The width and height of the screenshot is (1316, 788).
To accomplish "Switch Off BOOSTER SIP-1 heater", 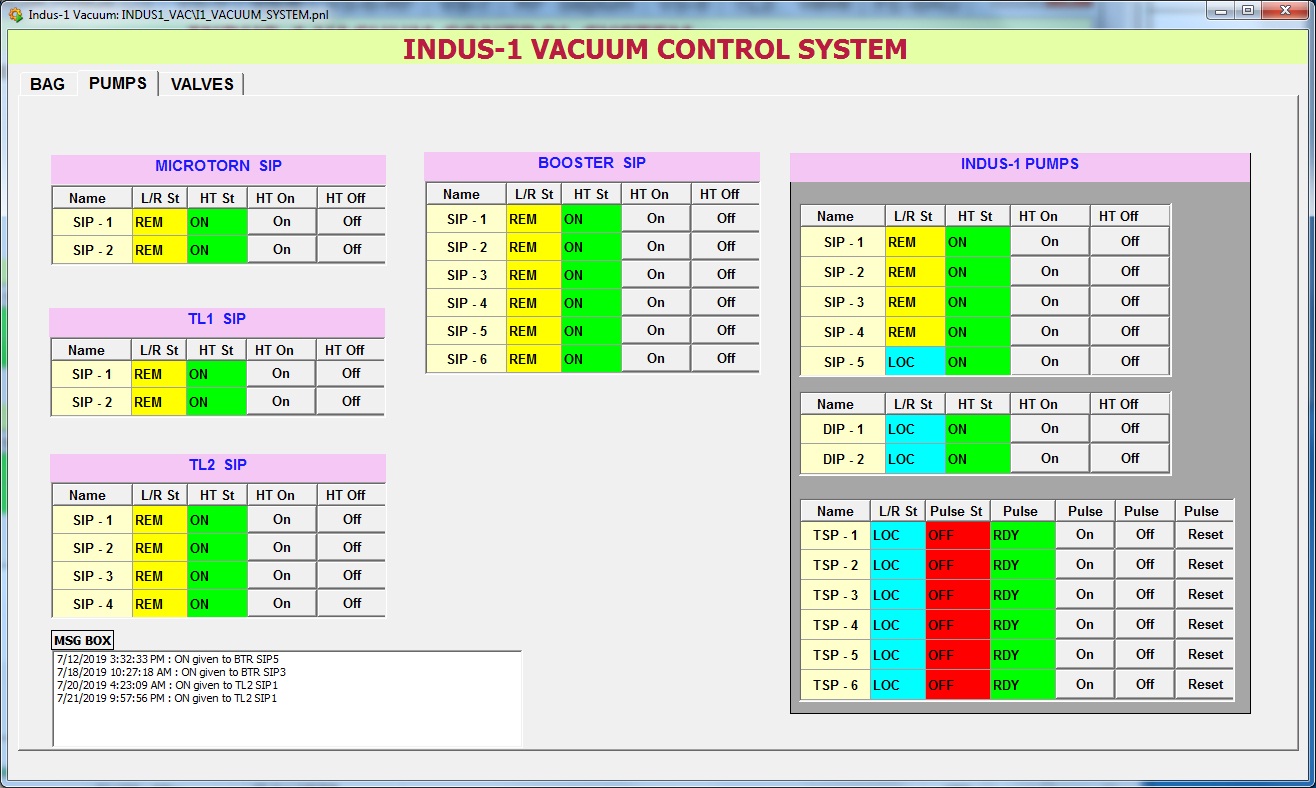I will coord(724,218).
